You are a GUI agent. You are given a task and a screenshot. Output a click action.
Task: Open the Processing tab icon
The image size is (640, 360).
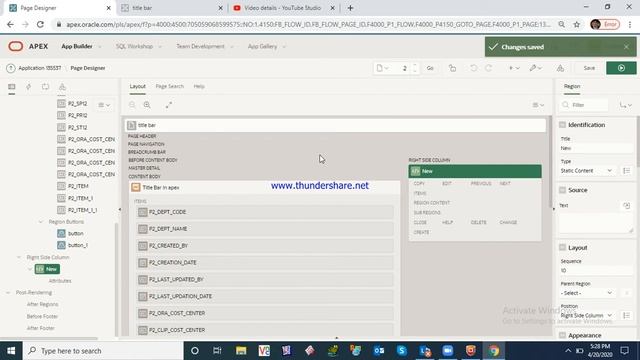click(x=45, y=87)
